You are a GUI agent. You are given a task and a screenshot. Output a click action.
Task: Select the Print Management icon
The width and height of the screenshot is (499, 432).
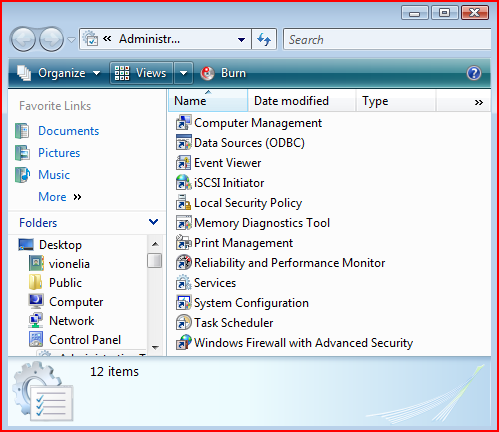[183, 243]
